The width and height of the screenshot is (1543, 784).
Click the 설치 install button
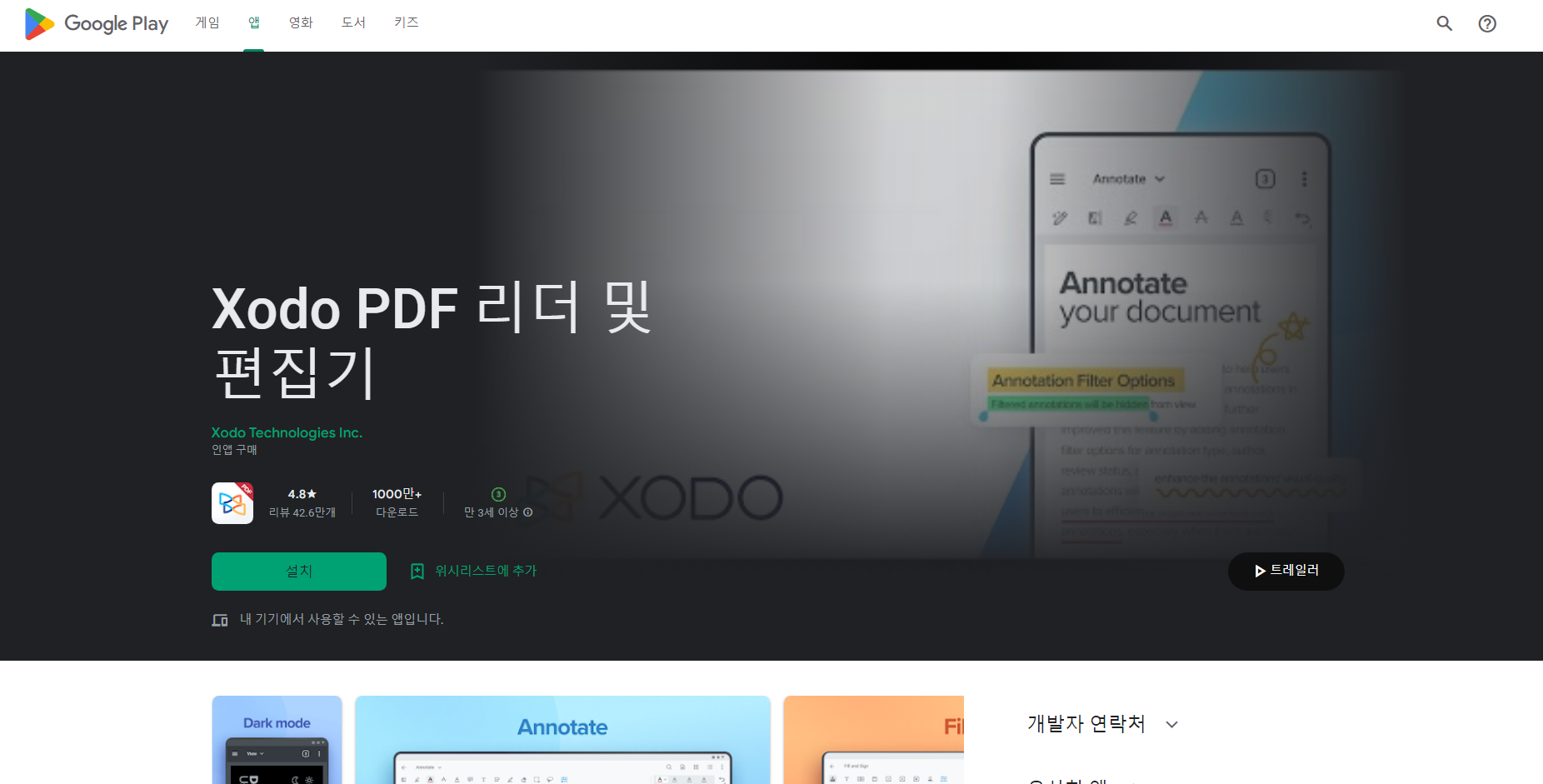click(x=298, y=571)
